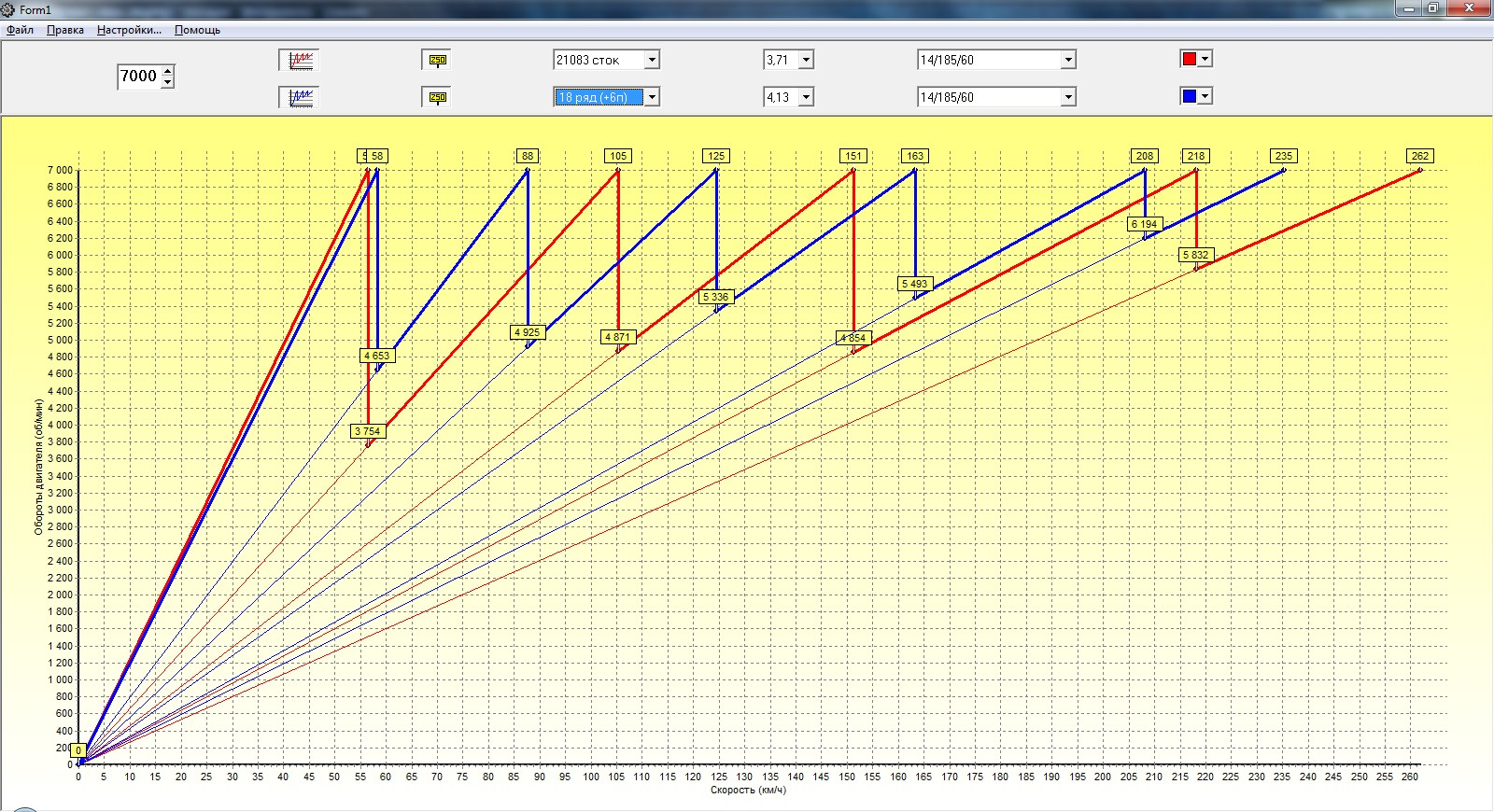This screenshot has width=1494, height=812.
Task: Click the 5 832 RPM drop label
Action: point(1196,255)
